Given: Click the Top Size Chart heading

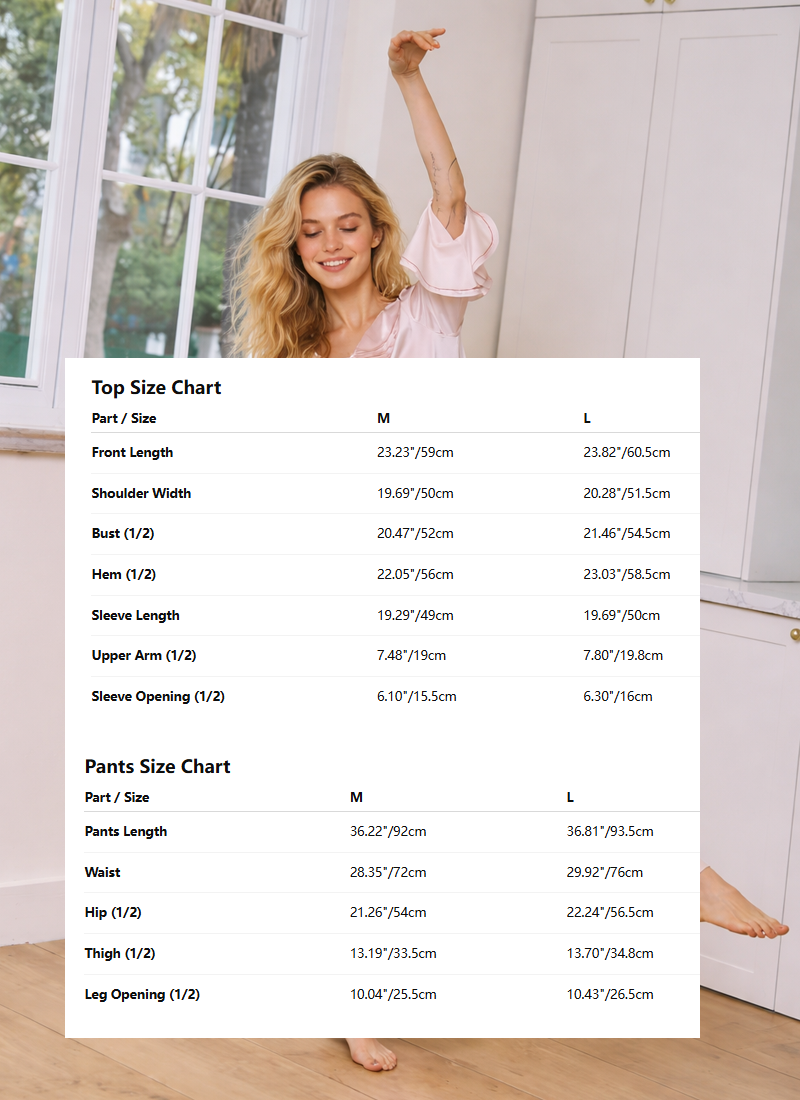Looking at the screenshot, I should (156, 388).
